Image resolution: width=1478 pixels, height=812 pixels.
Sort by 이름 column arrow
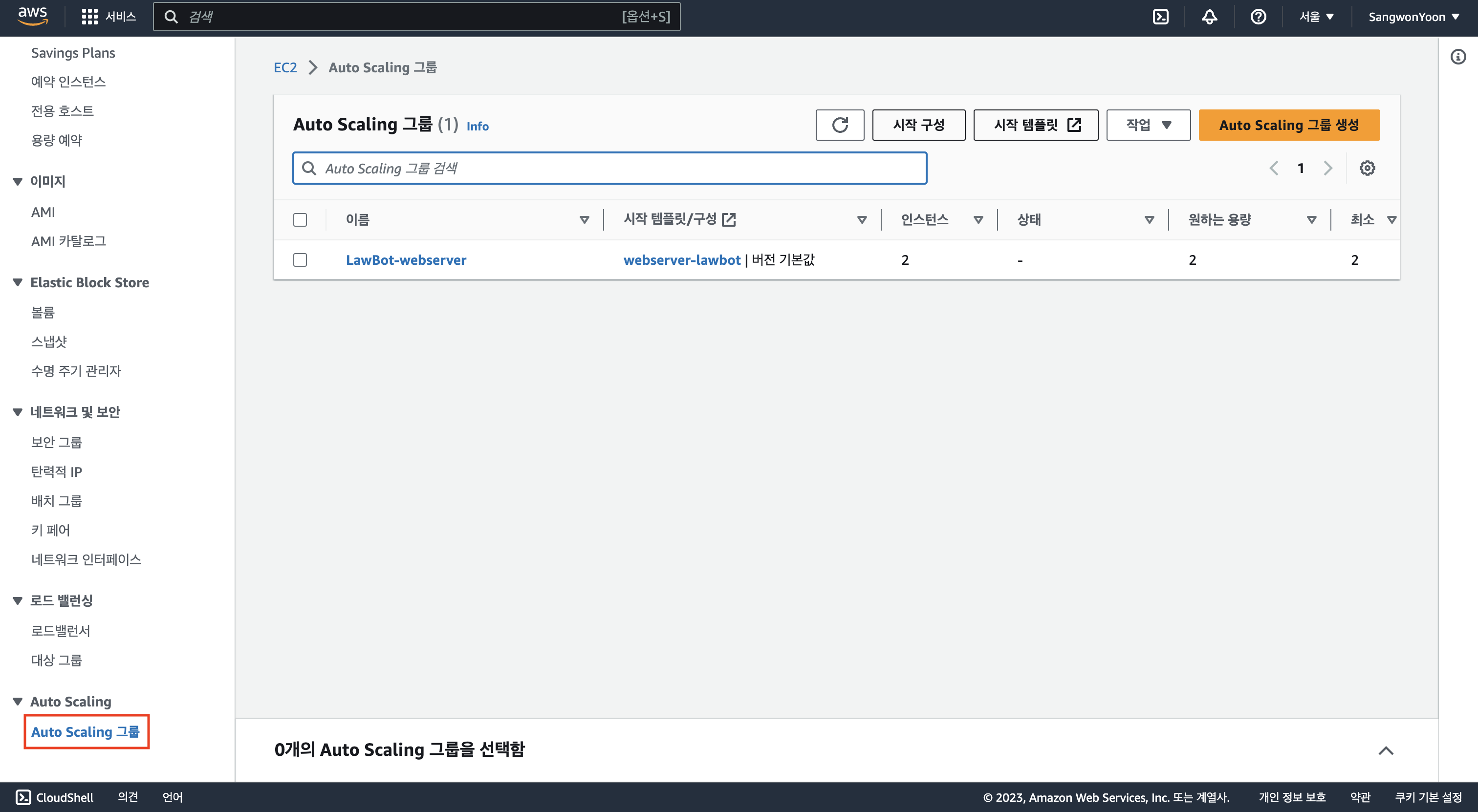coord(584,220)
